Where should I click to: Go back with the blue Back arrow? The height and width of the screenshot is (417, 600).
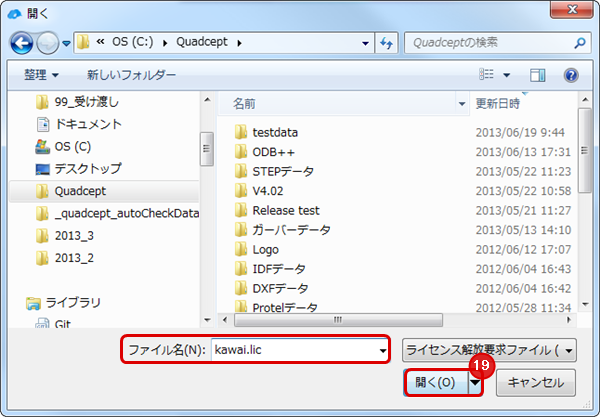pyautogui.click(x=21, y=43)
